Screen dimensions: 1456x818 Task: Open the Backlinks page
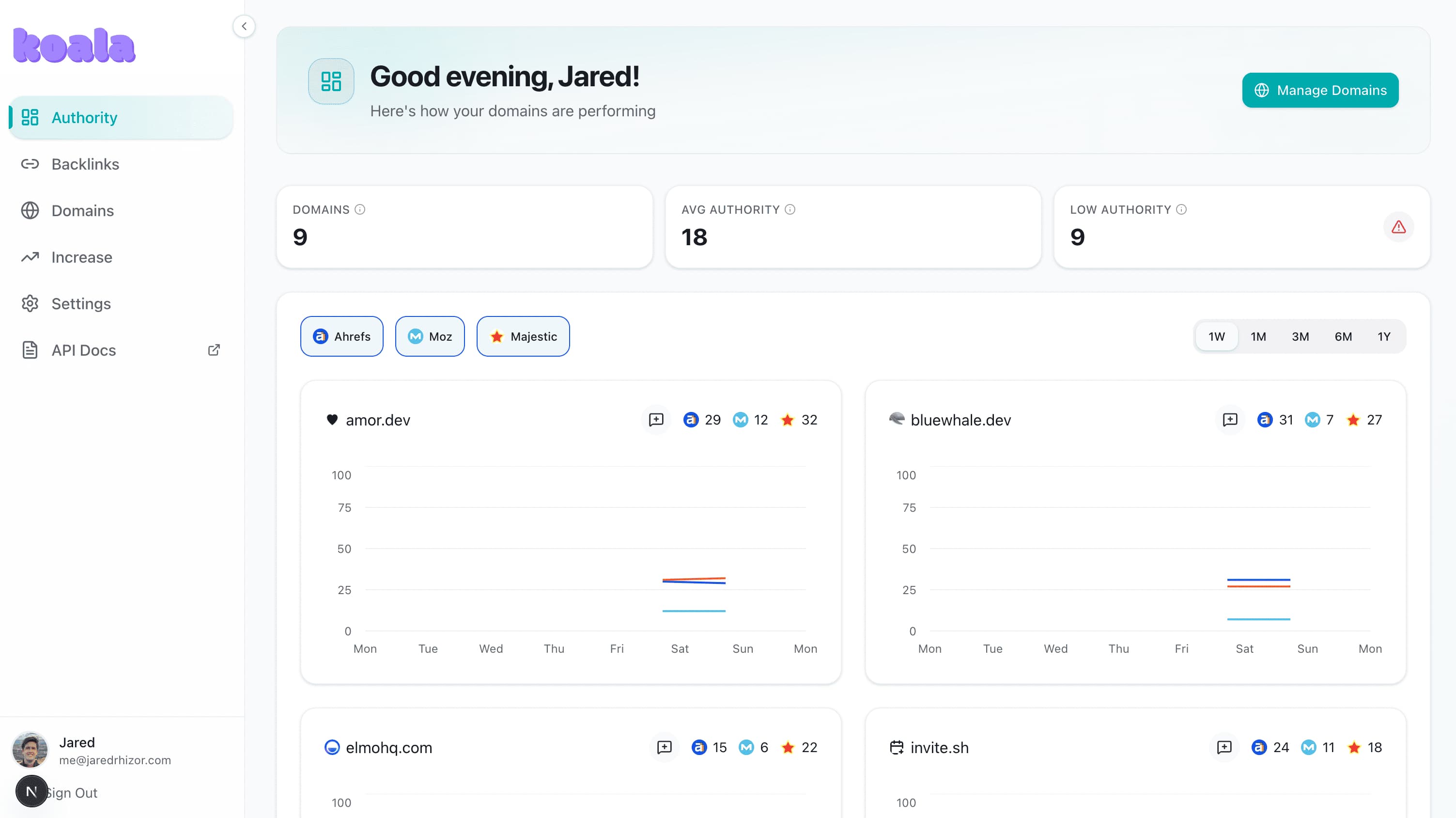click(x=85, y=164)
